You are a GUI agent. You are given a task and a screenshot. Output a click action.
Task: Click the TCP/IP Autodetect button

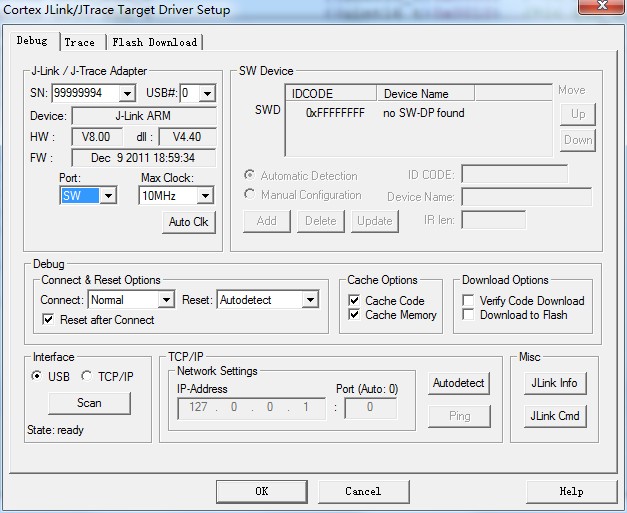coord(459,383)
